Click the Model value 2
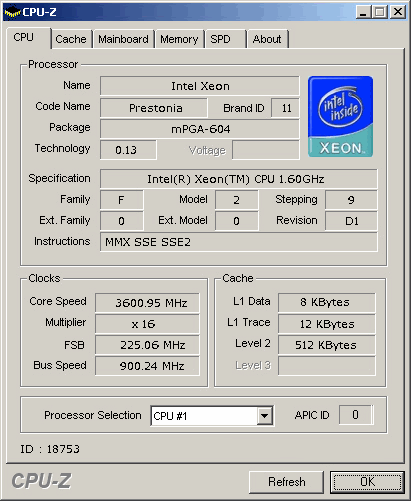The image size is (411, 501). click(237, 200)
